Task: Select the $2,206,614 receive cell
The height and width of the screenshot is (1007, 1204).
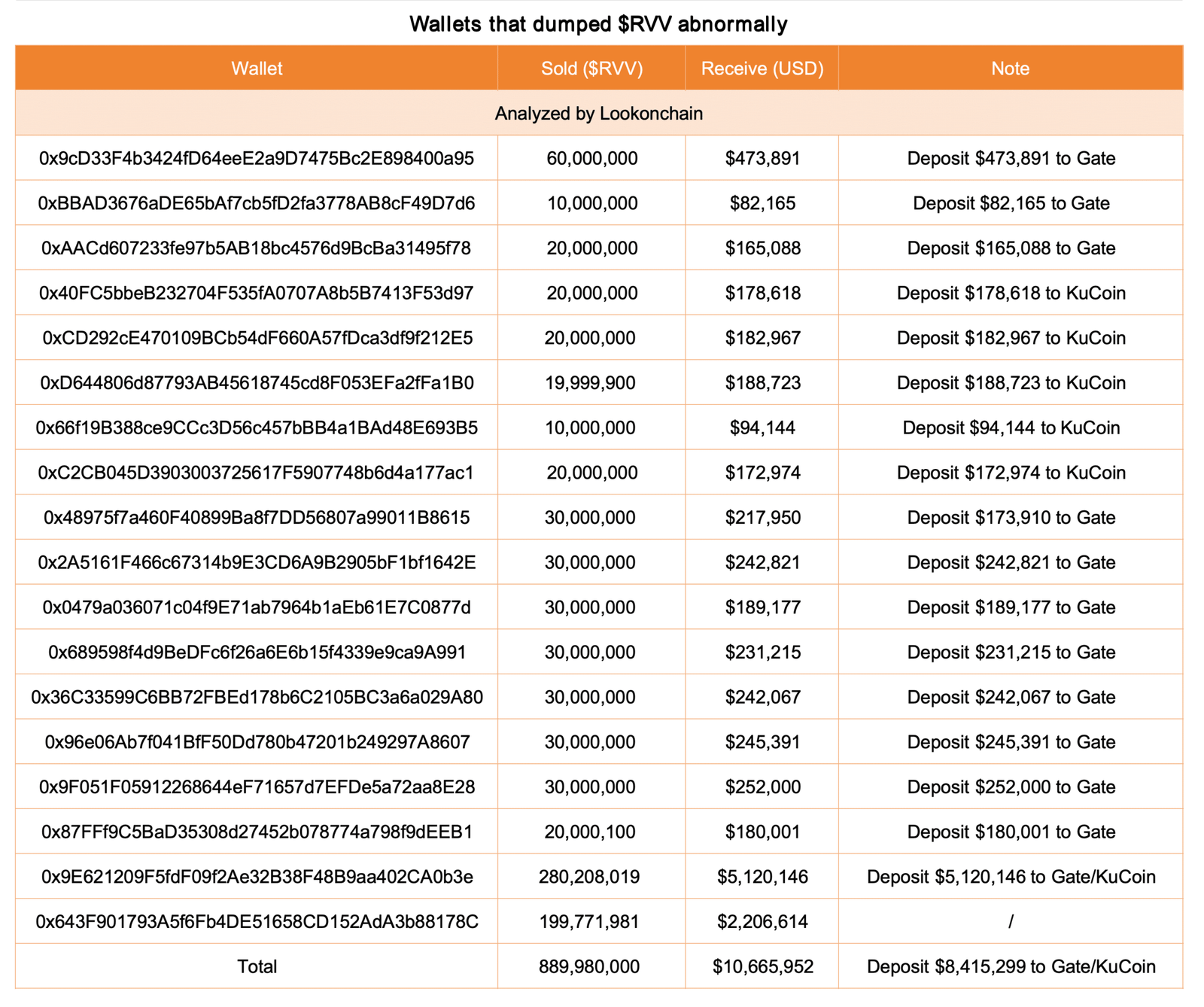Action: (762, 922)
